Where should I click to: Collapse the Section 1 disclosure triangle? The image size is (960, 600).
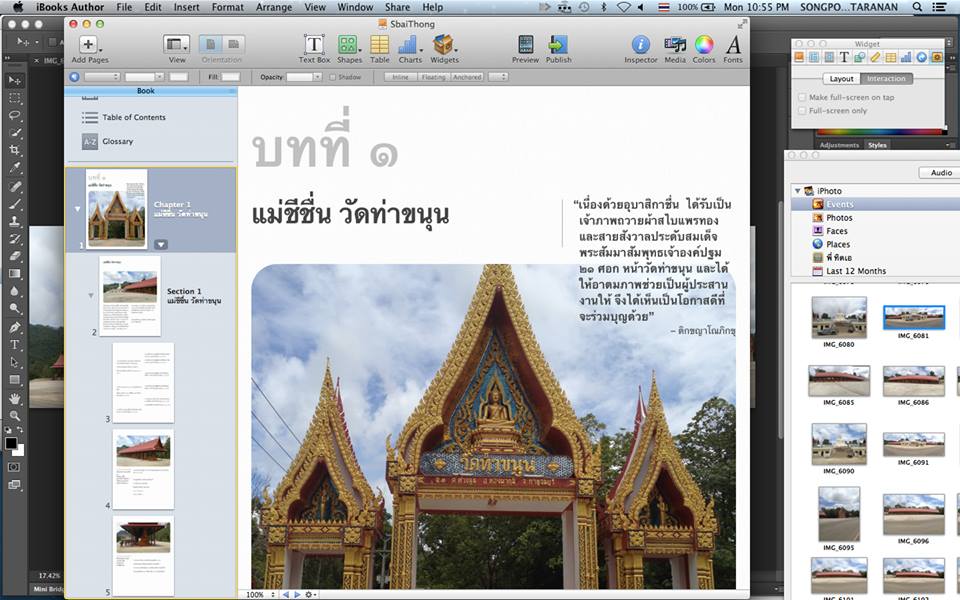pyautogui.click(x=91, y=295)
